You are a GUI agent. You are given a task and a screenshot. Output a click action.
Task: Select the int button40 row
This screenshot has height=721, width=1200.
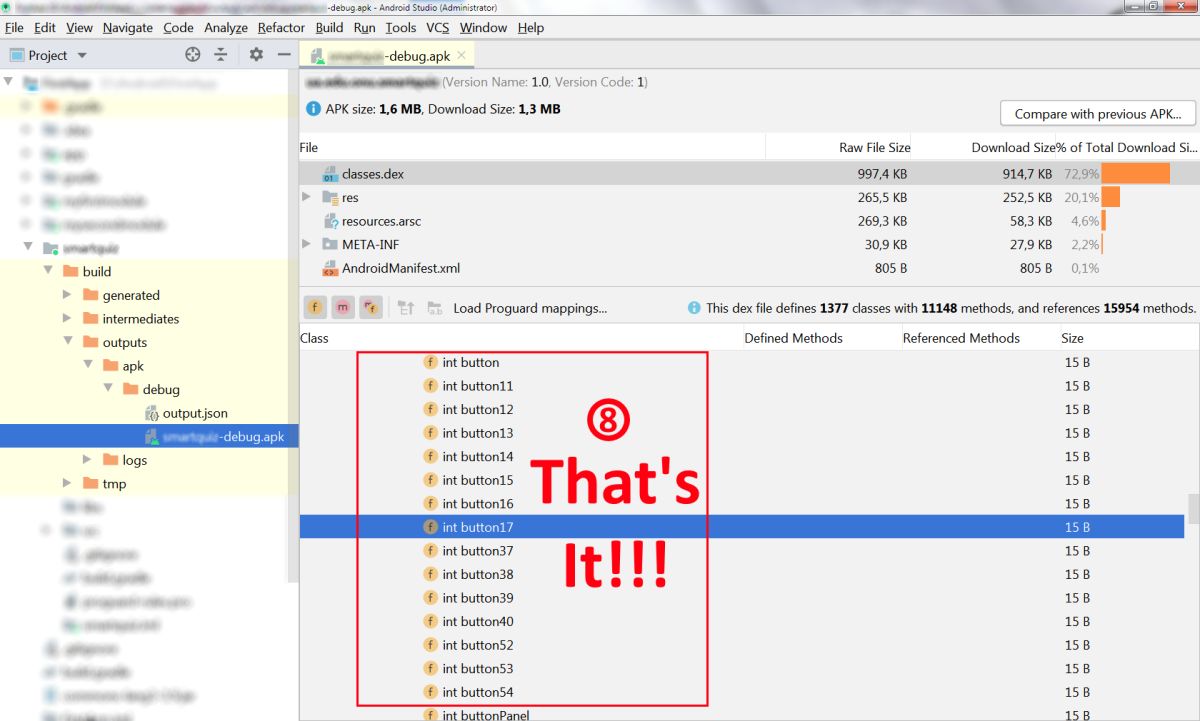pyautogui.click(x=742, y=621)
